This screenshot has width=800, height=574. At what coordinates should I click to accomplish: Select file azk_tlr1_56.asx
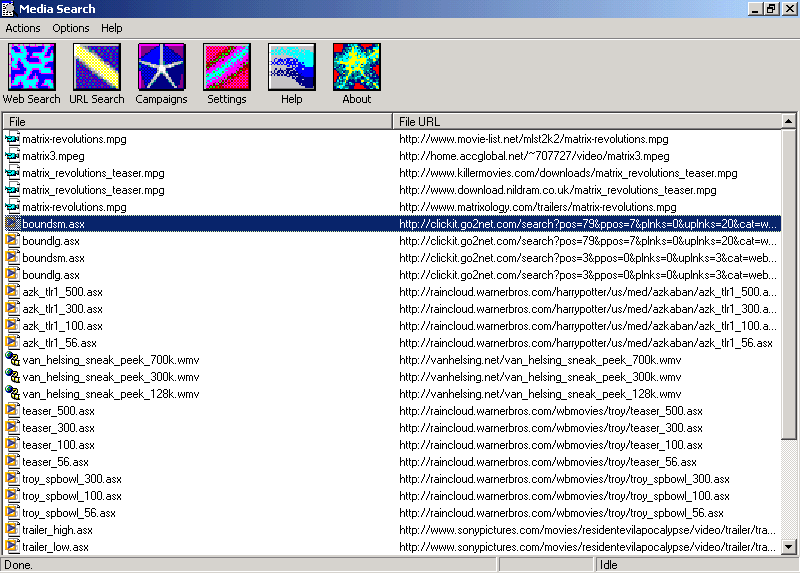click(x=59, y=343)
